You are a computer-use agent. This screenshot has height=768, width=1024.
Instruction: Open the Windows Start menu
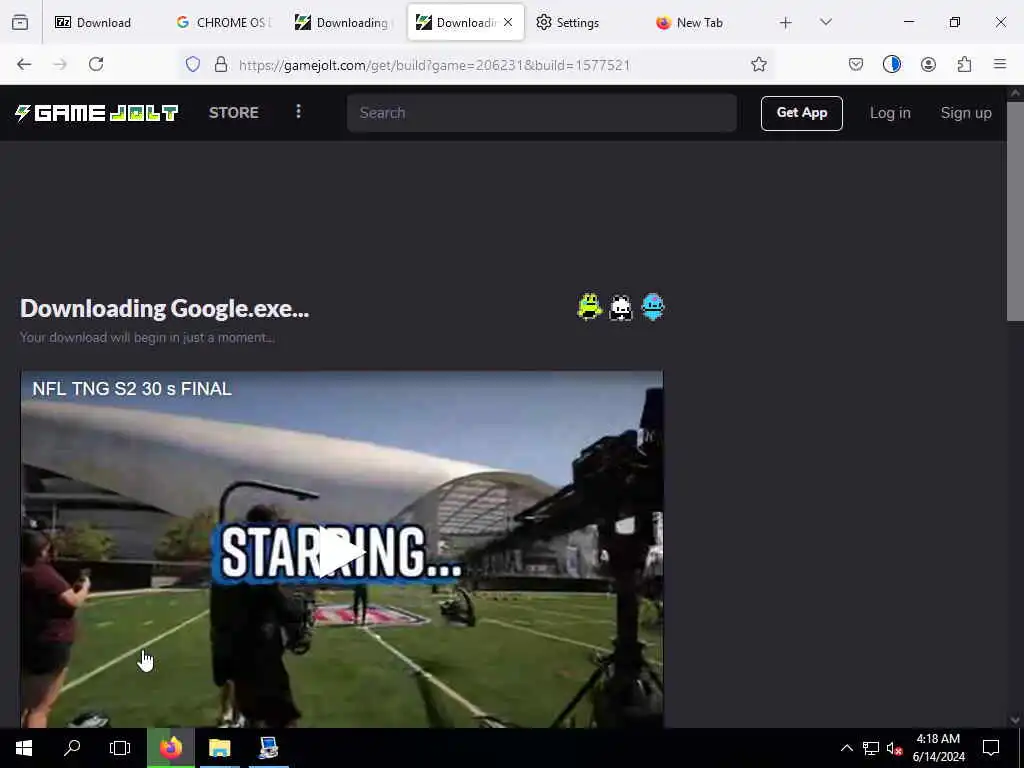tap(24, 748)
